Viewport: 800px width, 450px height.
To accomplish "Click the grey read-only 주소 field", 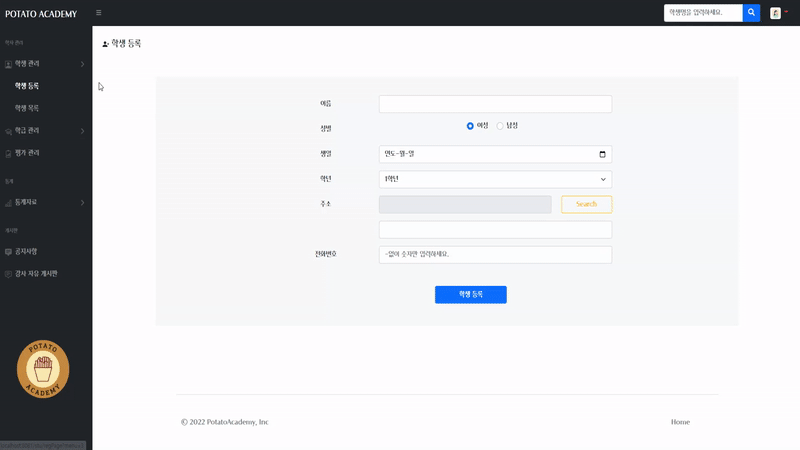I will point(465,204).
